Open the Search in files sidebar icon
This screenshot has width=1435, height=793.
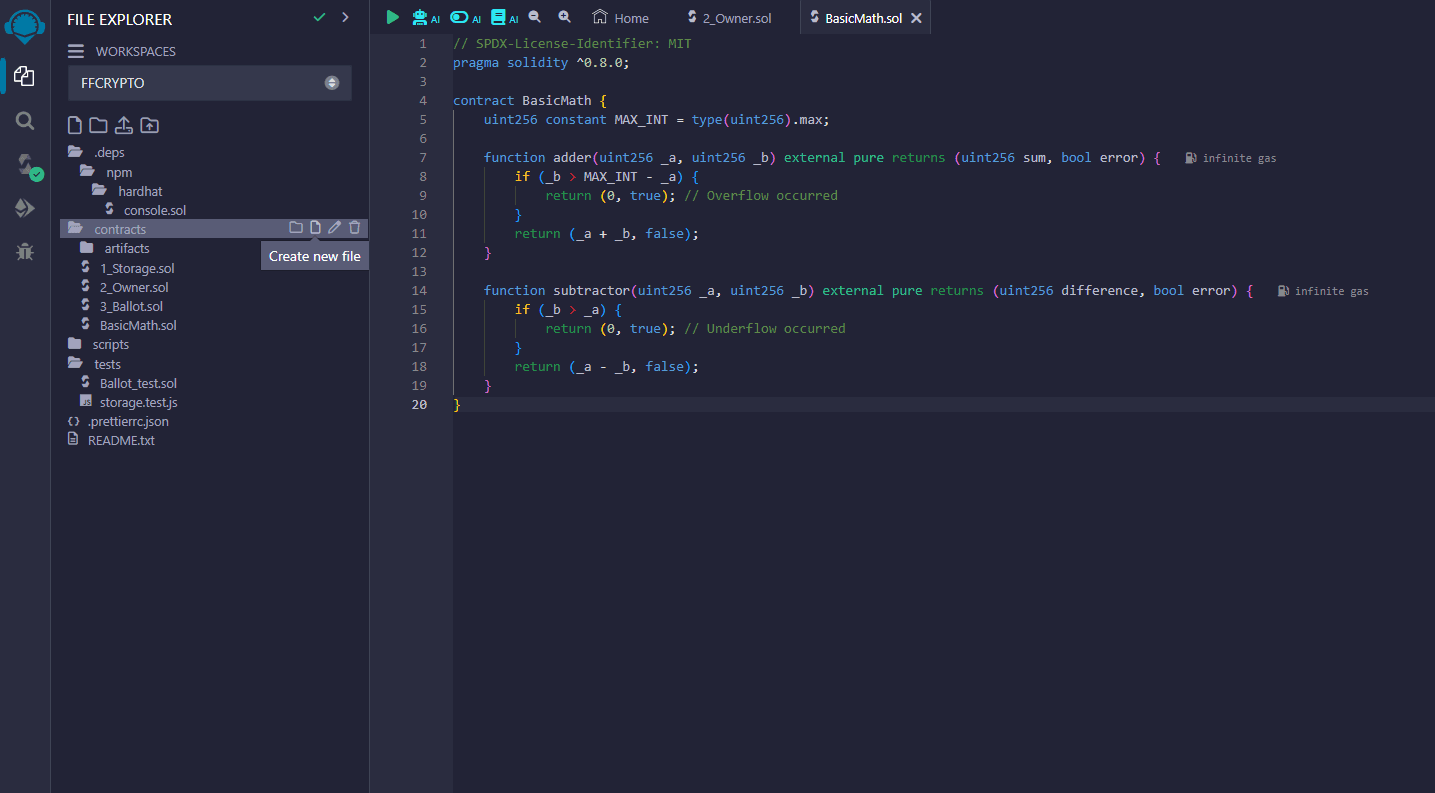coord(25,121)
